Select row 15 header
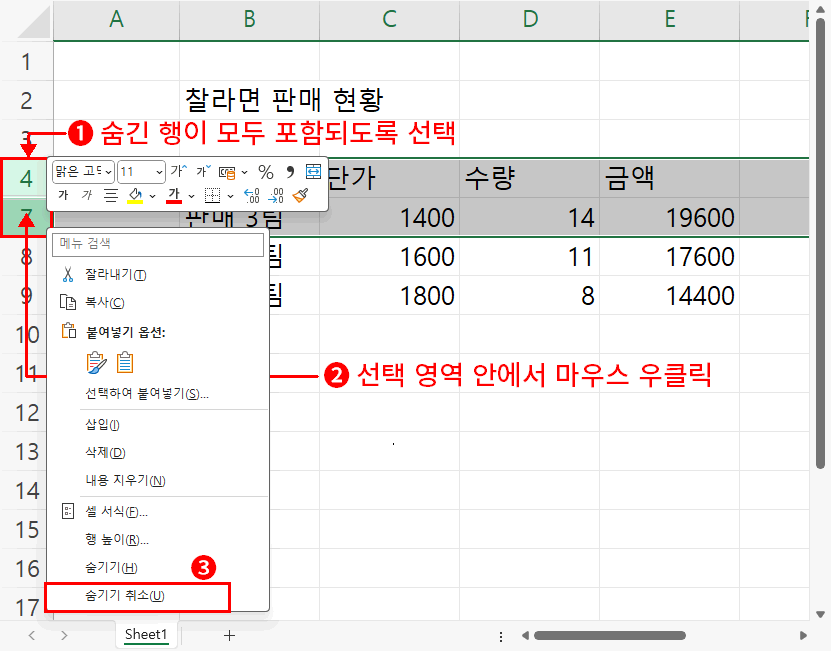The width and height of the screenshot is (831, 651). (x=26, y=530)
